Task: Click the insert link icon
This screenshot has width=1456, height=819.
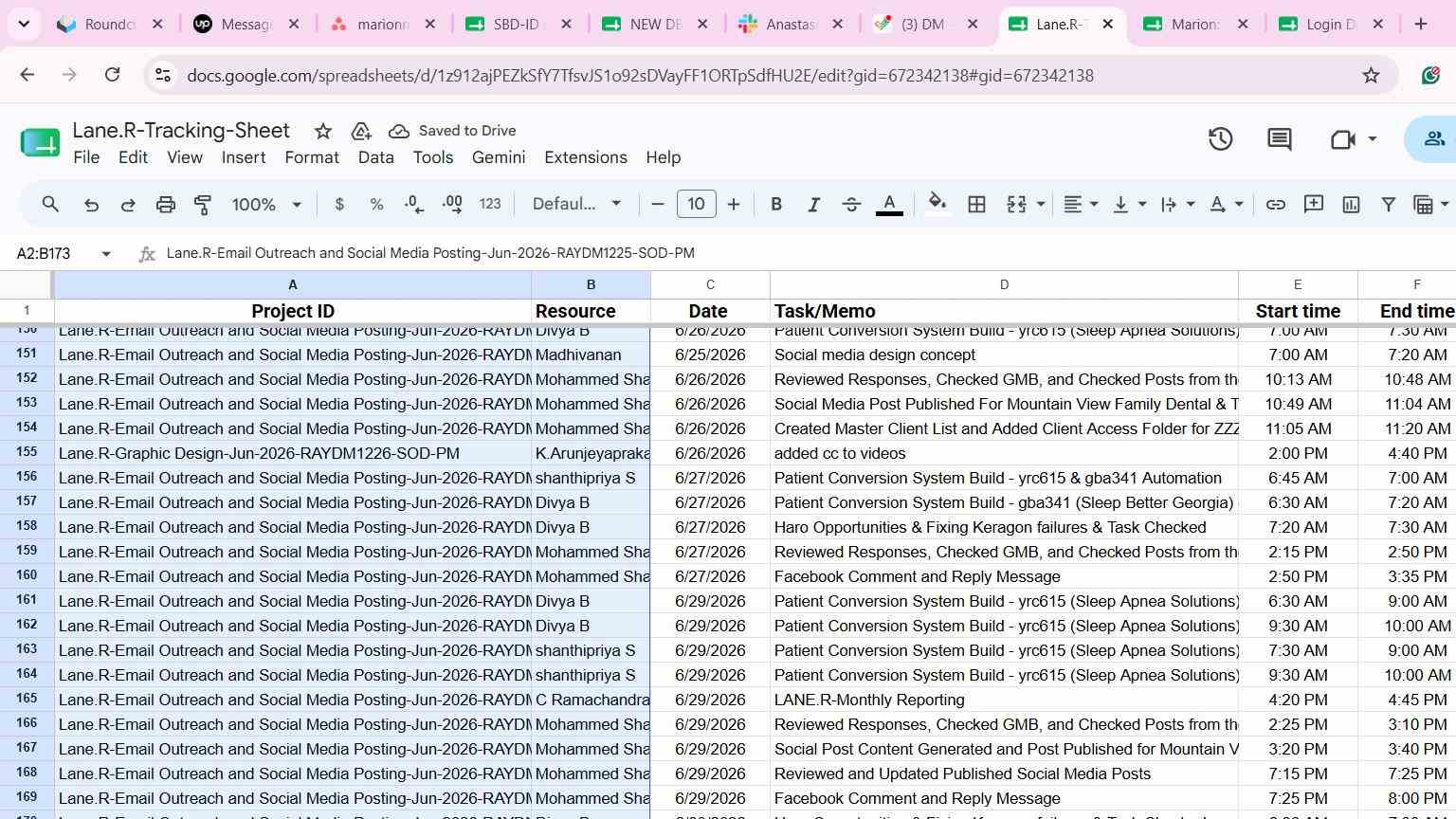Action: (x=1276, y=204)
